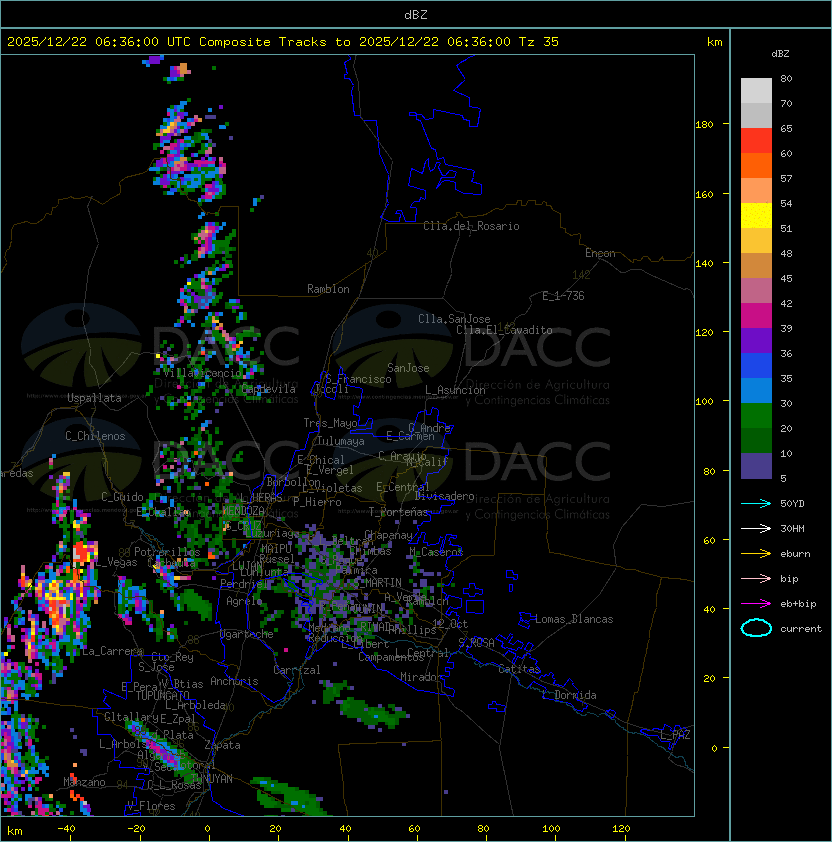Click the 'L_Asuncion' map label
This screenshot has height=842, width=832.
(455, 390)
